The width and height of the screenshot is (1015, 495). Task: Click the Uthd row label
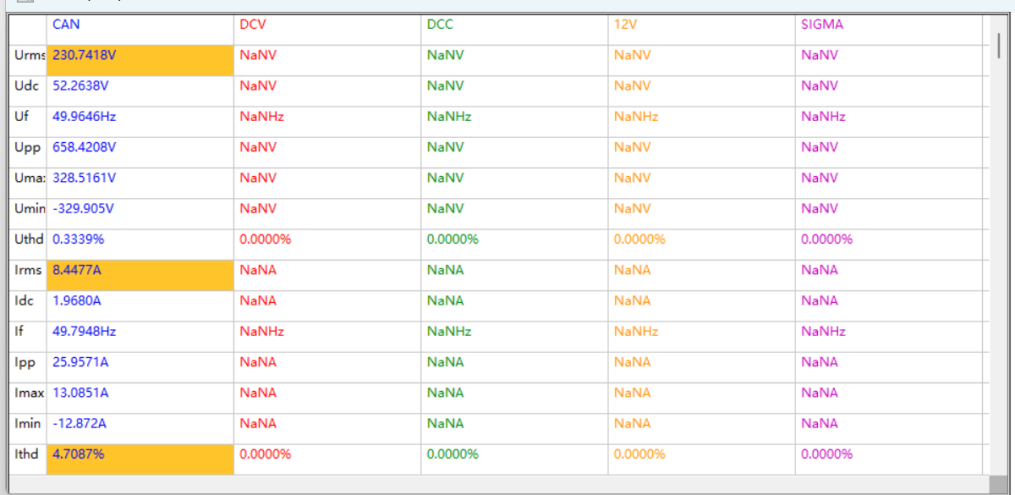(27, 240)
